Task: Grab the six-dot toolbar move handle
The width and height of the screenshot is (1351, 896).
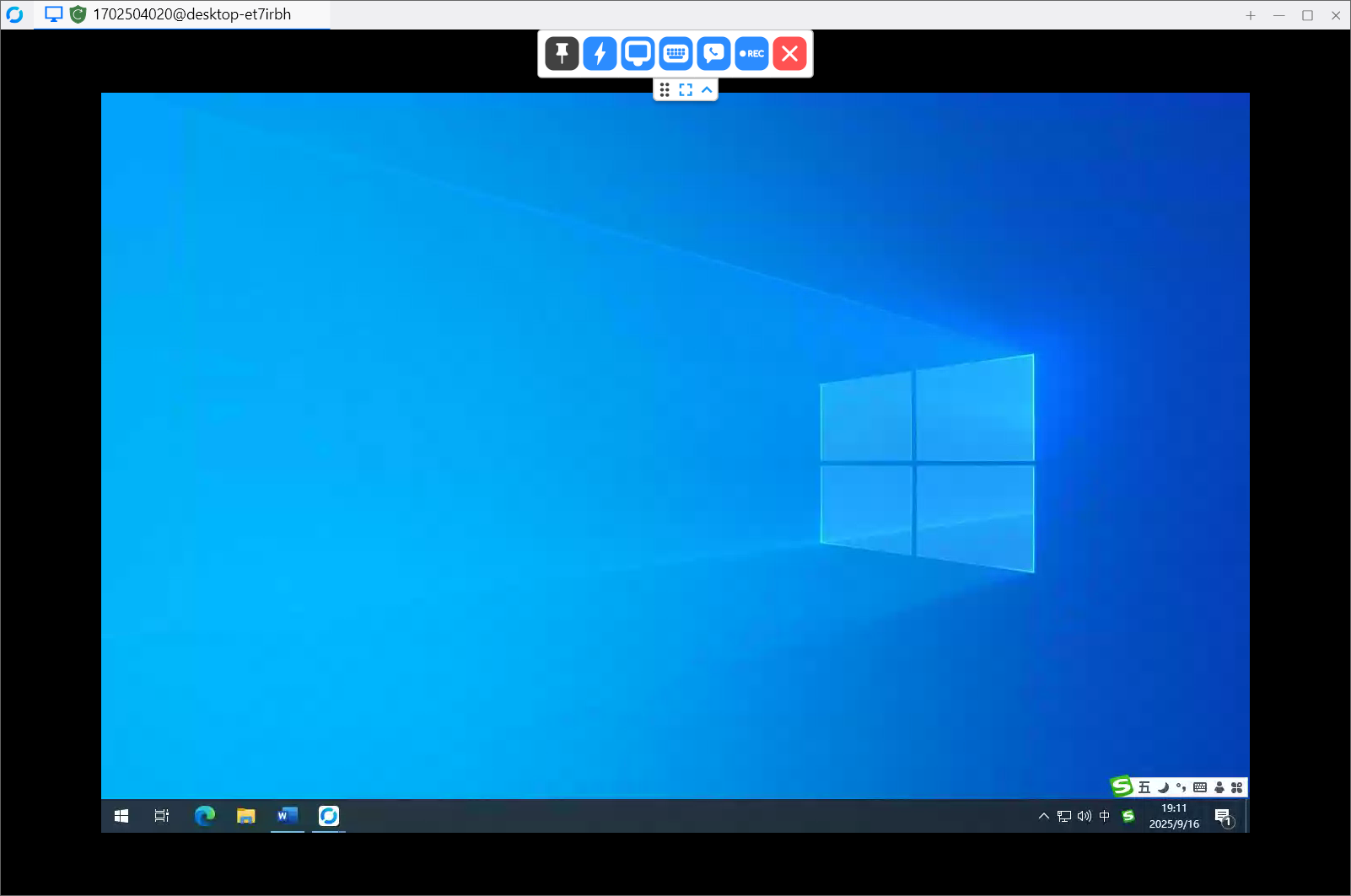Action: (x=665, y=89)
